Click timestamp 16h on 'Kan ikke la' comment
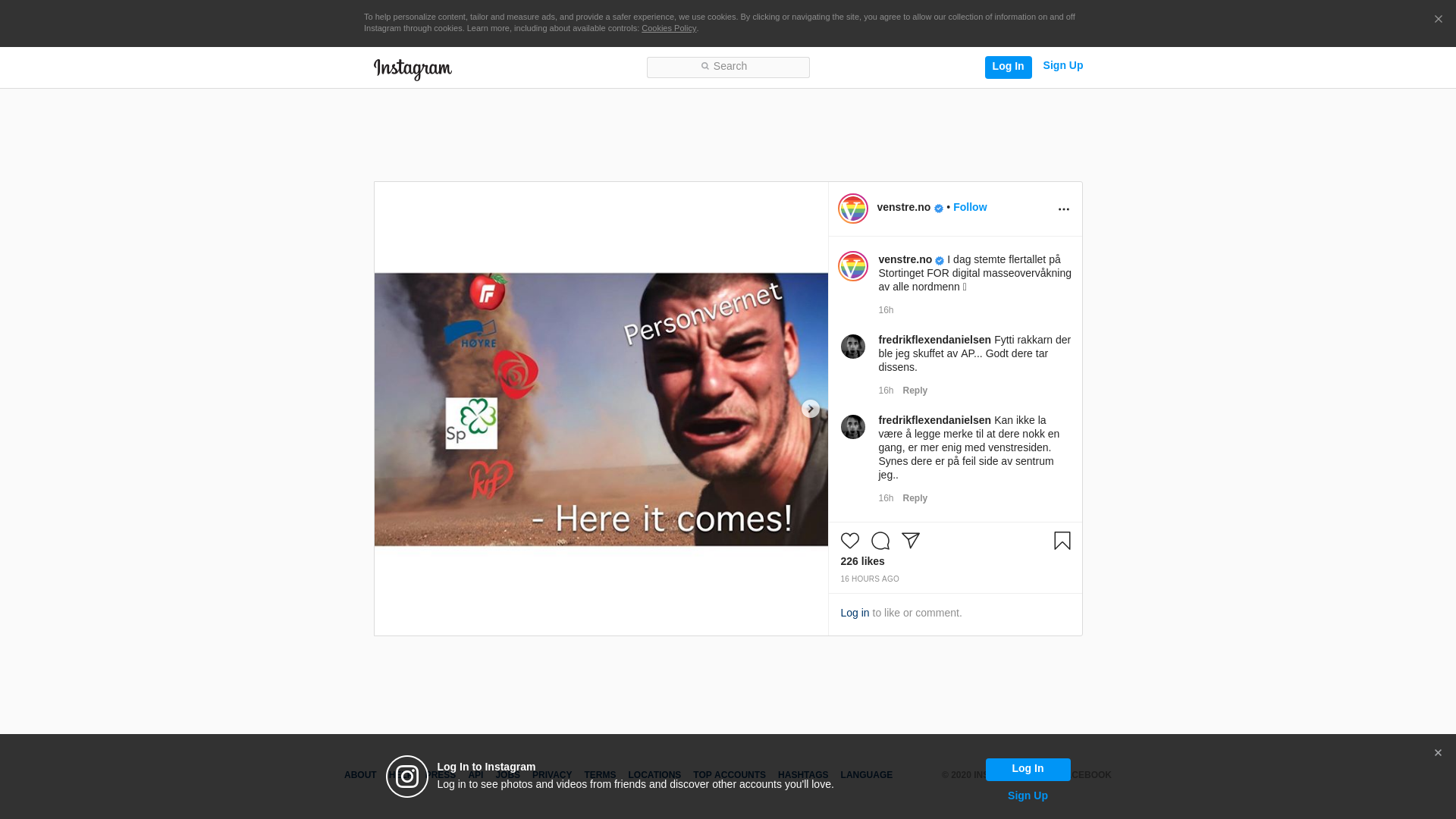 point(886,498)
